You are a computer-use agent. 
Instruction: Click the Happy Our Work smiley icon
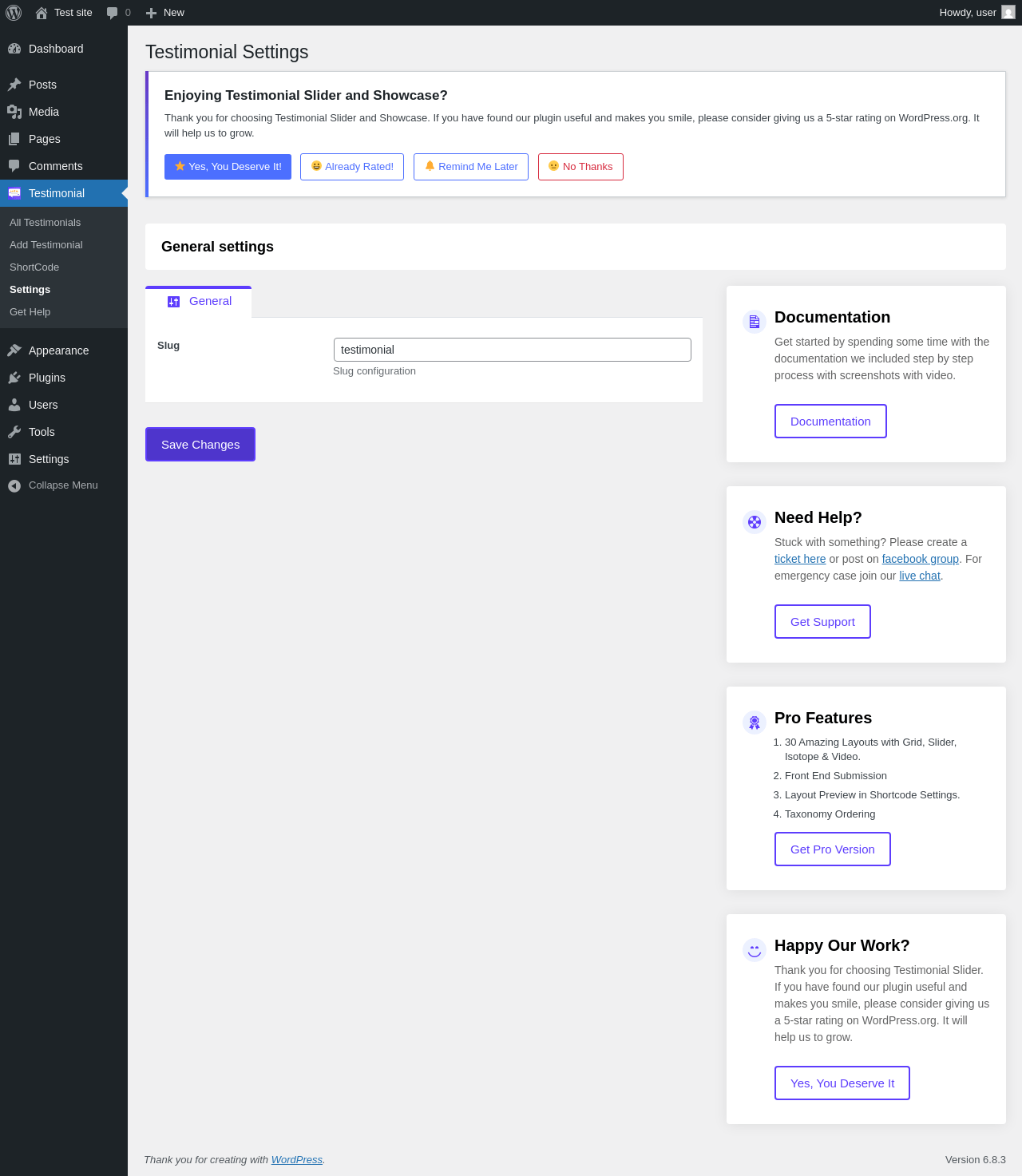click(x=755, y=950)
